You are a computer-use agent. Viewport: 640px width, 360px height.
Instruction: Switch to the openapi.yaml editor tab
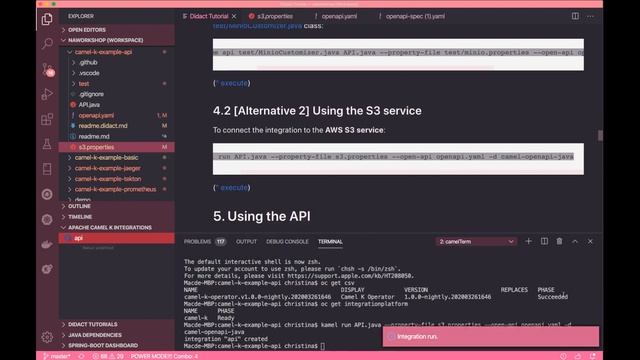coord(339,16)
